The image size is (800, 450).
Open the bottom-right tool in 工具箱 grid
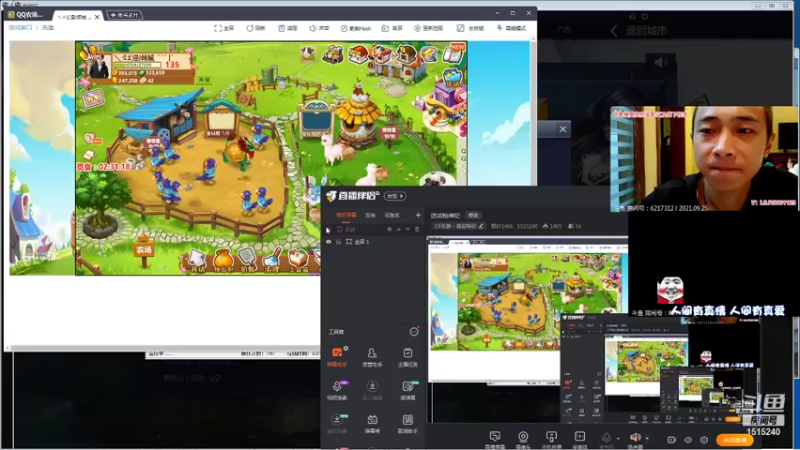(407, 423)
